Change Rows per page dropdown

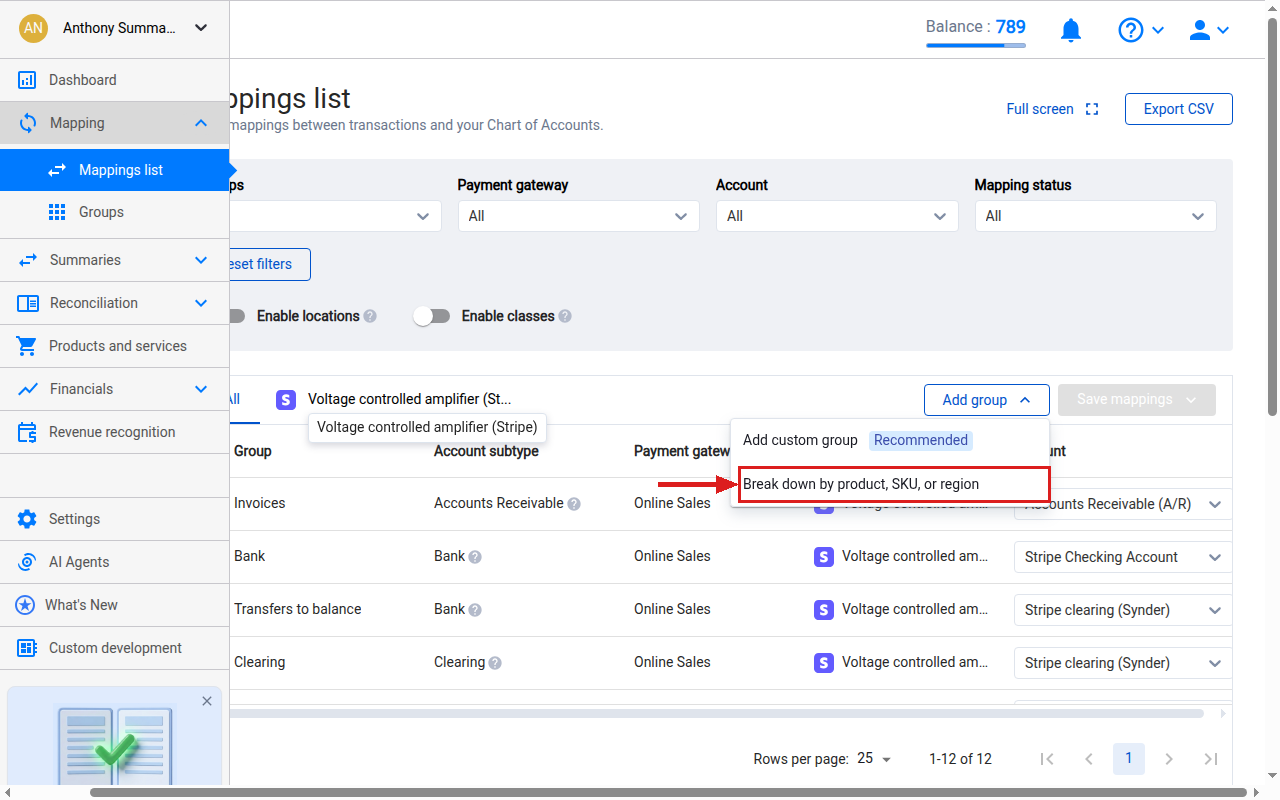coord(874,759)
